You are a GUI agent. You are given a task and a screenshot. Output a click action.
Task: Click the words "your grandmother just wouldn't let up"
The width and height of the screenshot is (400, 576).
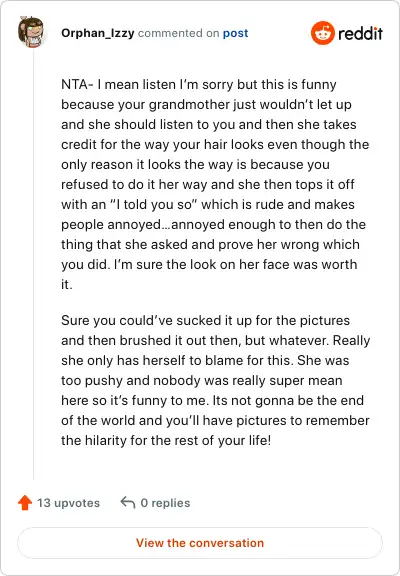click(235, 104)
